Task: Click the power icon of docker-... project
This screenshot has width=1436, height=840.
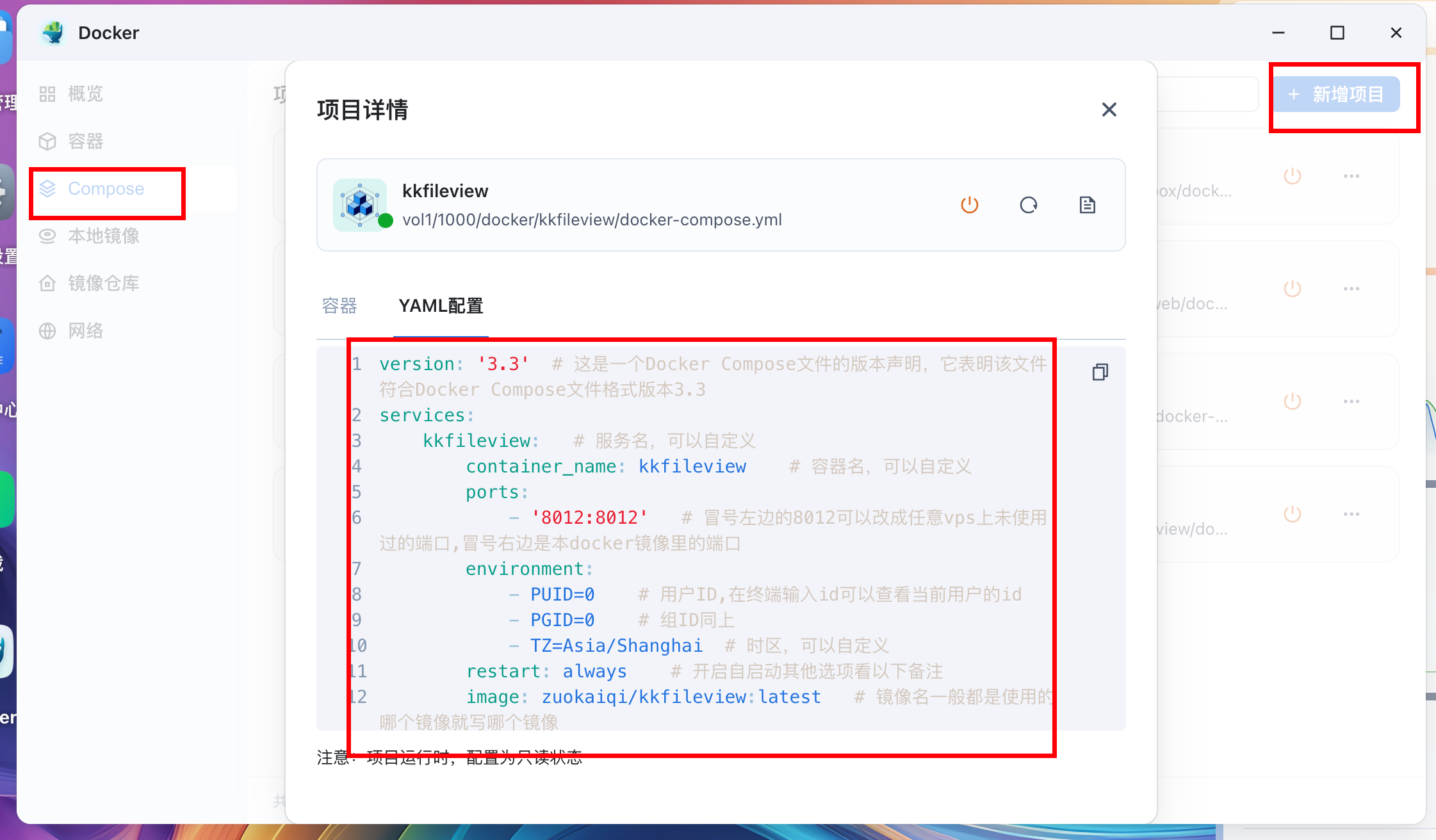Action: (x=1293, y=401)
